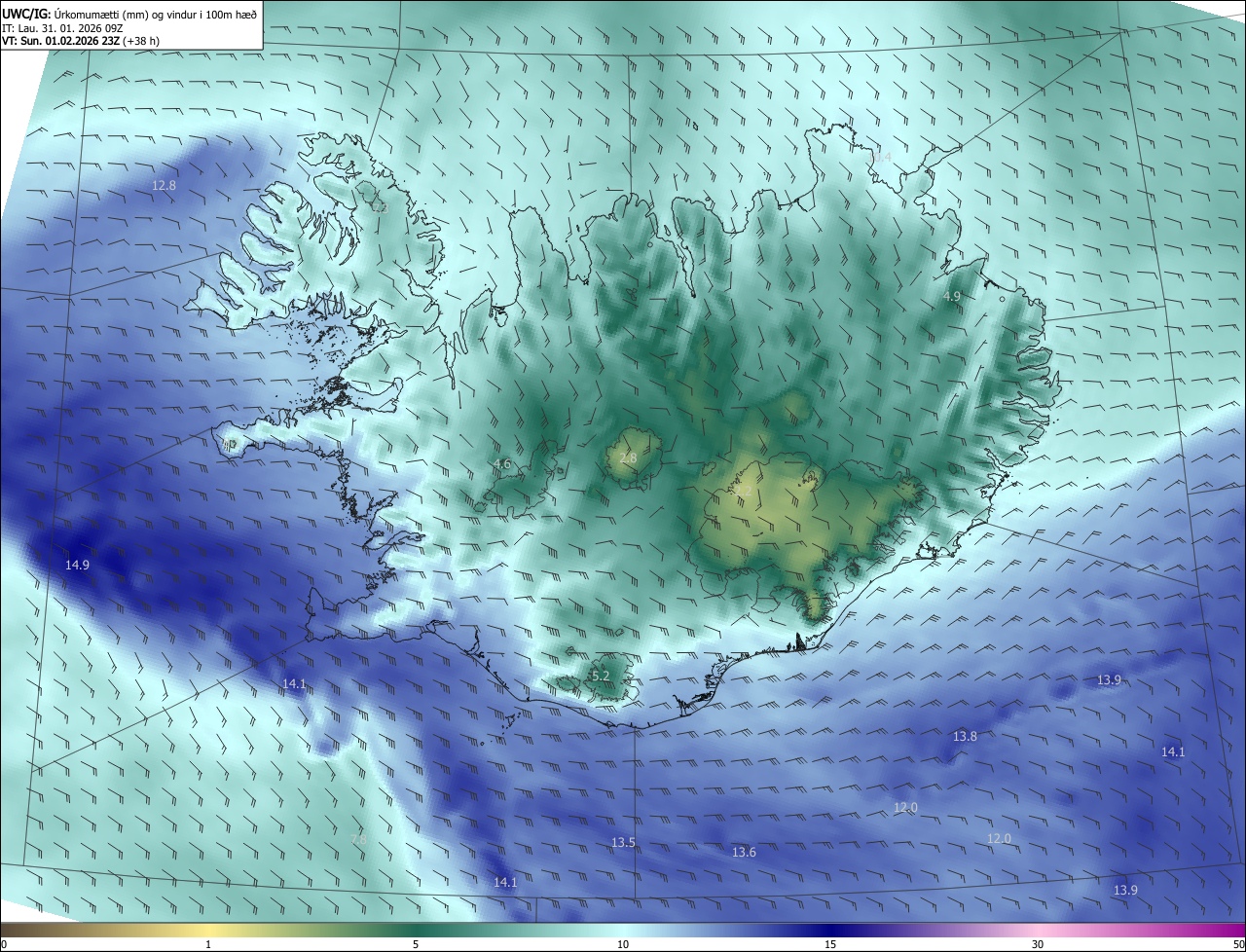Screen dimensions: 1246x952
Task: Select the 2.8 value inside the glacier outline
Action: click(x=628, y=458)
